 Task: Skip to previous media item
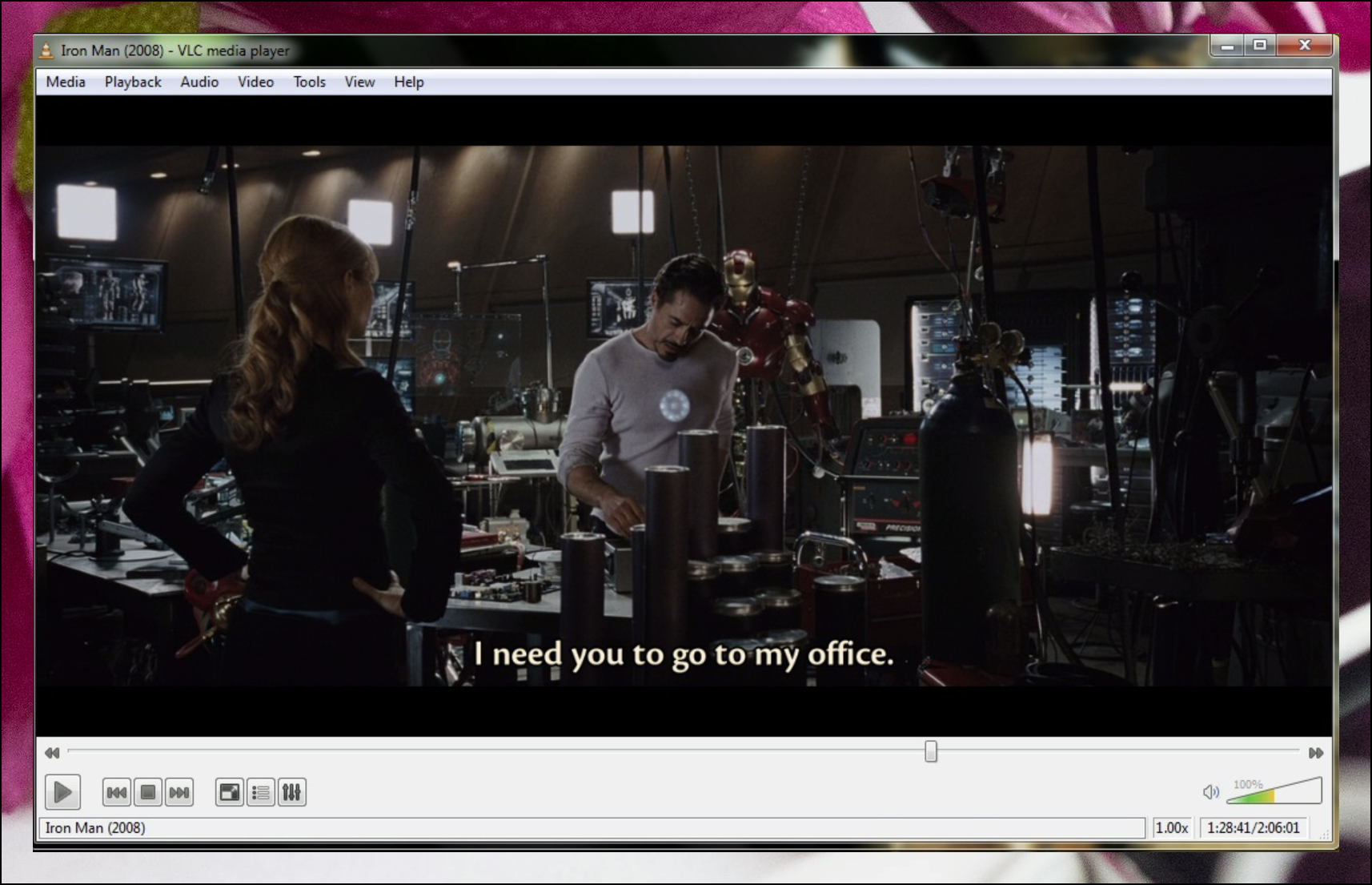pos(117,793)
